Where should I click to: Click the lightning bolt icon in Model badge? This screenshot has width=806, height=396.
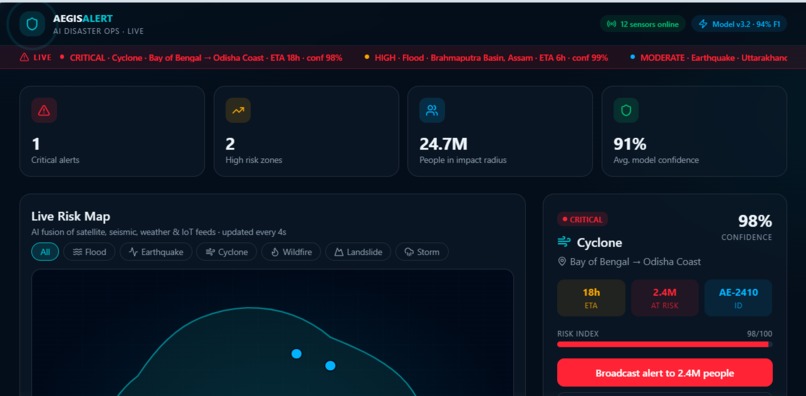[x=703, y=24]
